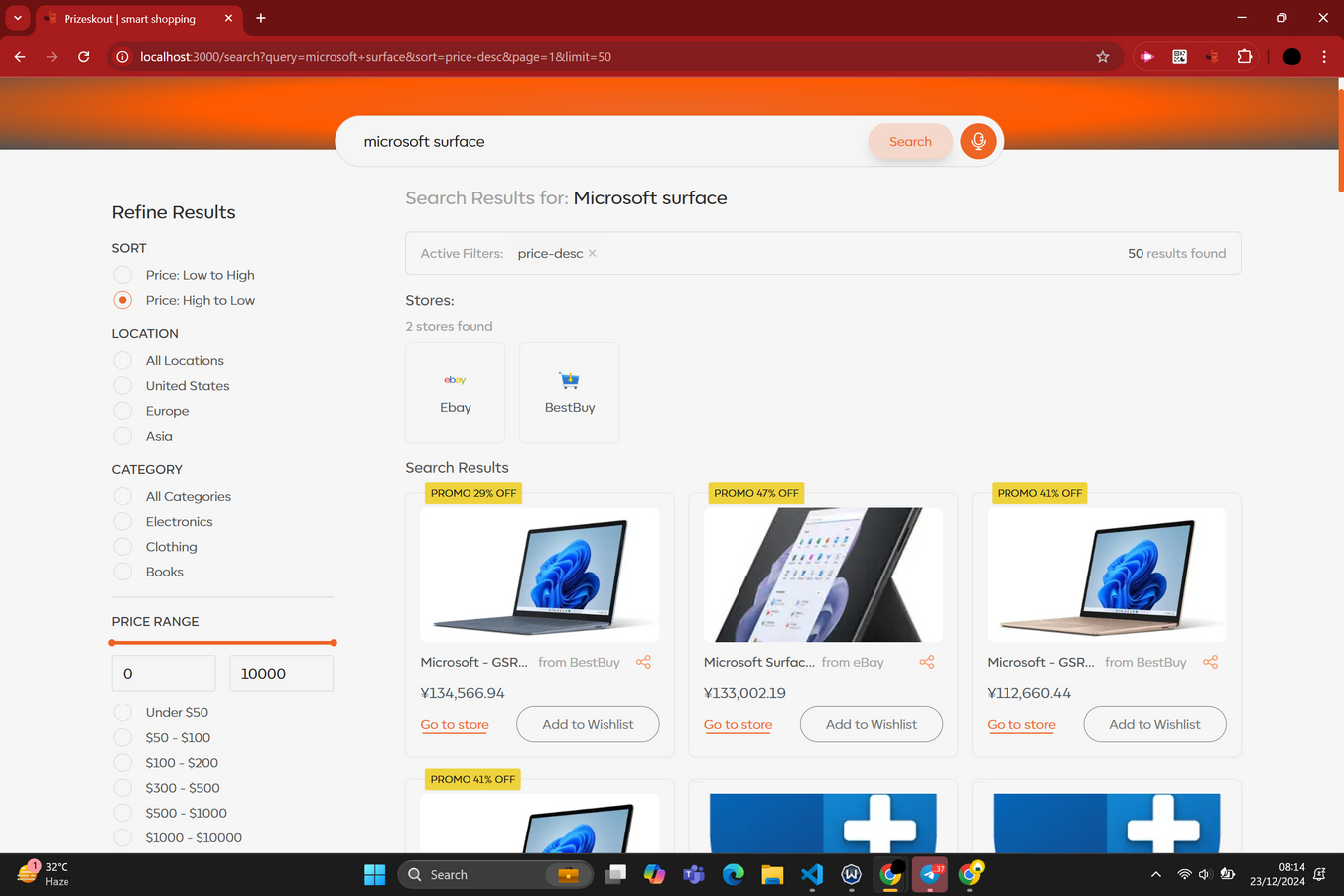Image resolution: width=1344 pixels, height=896 pixels.
Task: Remove the price-desc active filter
Action: coord(593,254)
